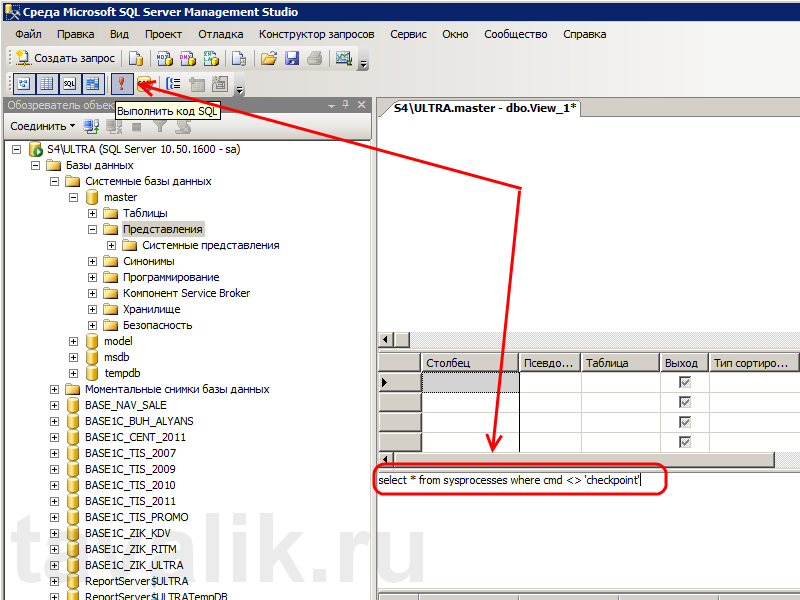This screenshot has height=600, width=800.
Task: Click the connect Object Explorer icon
Action: point(91,126)
